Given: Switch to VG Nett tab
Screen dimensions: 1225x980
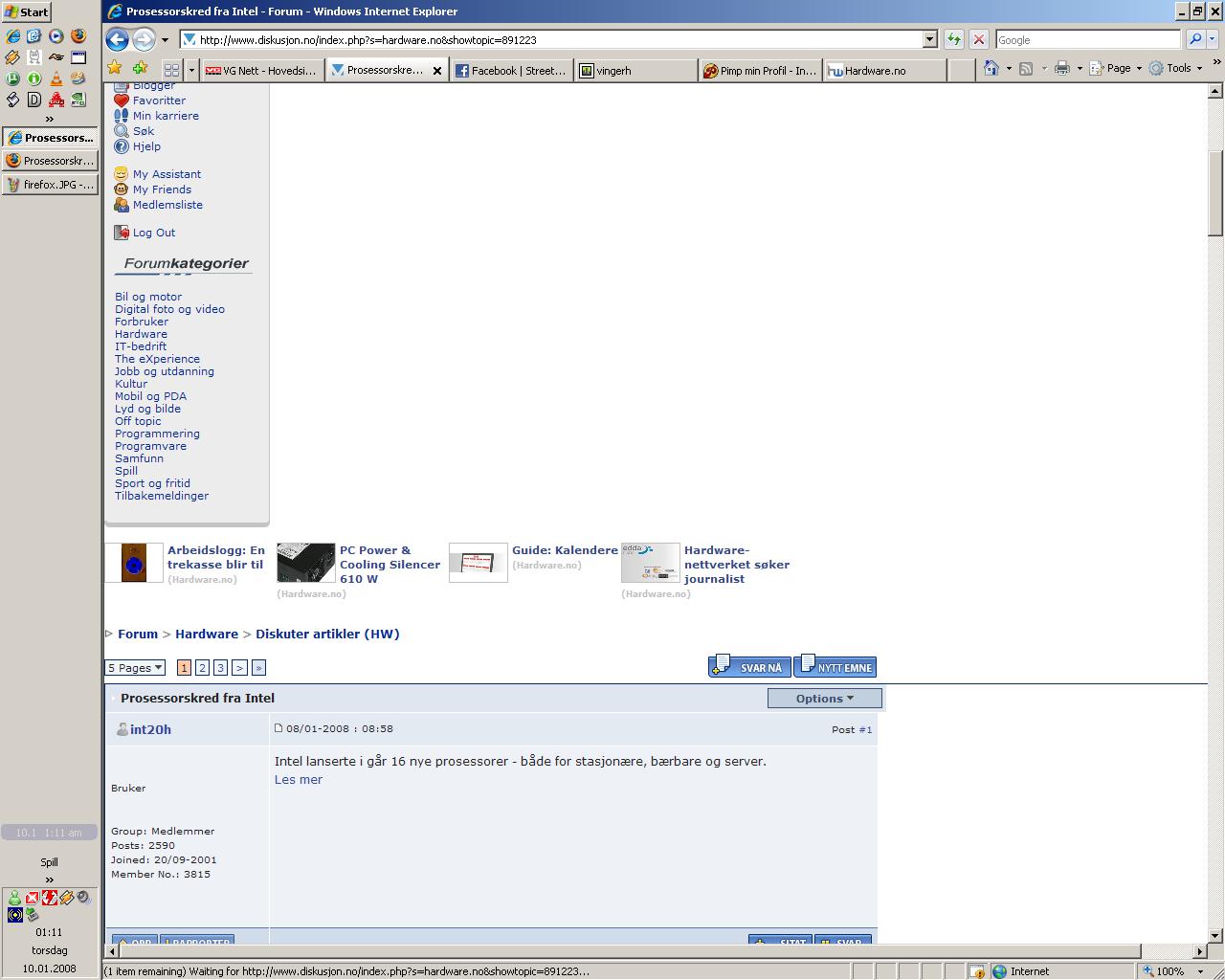Looking at the screenshot, I should 260,70.
